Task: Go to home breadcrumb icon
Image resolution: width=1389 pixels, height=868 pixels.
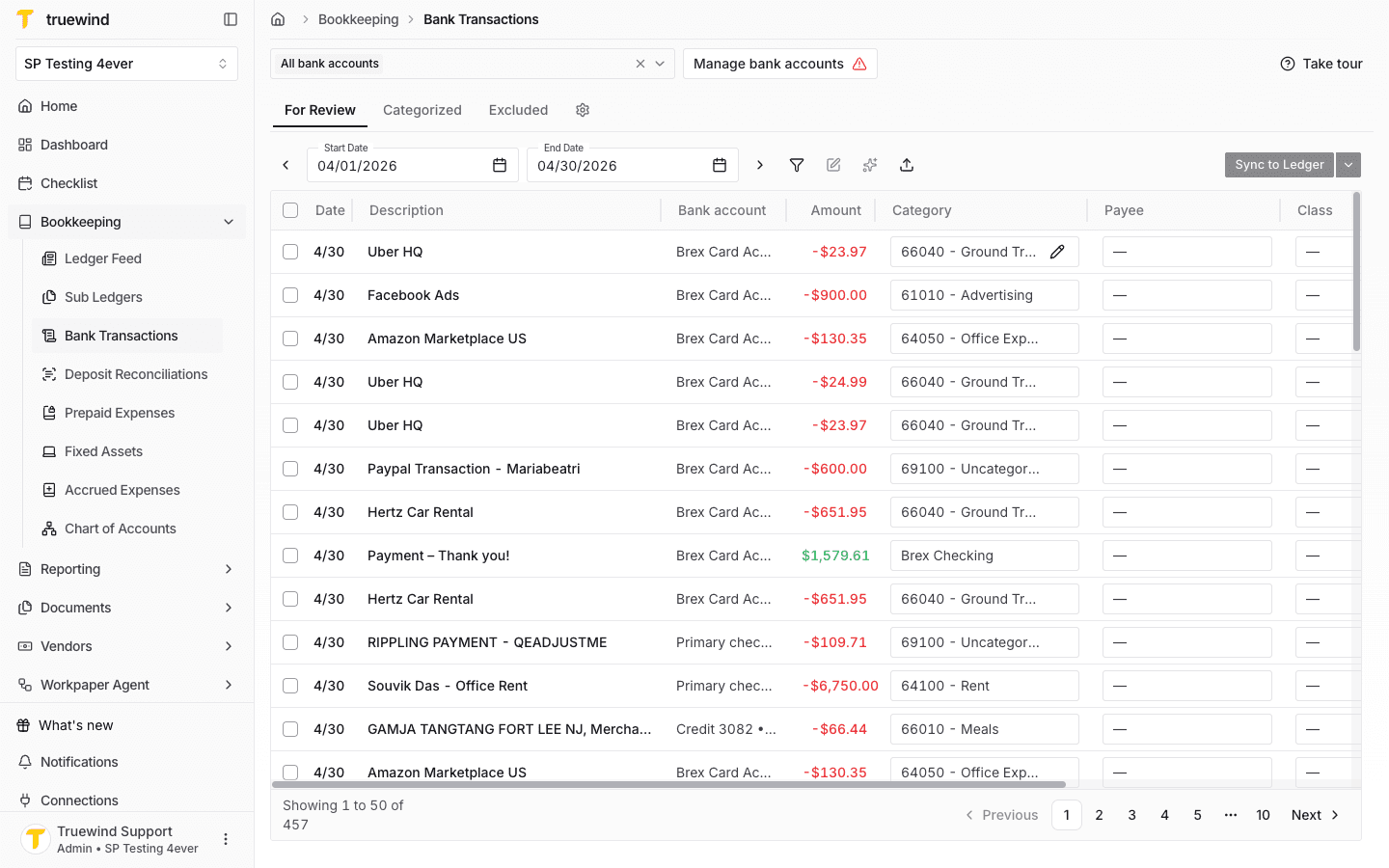Action: coord(278,19)
